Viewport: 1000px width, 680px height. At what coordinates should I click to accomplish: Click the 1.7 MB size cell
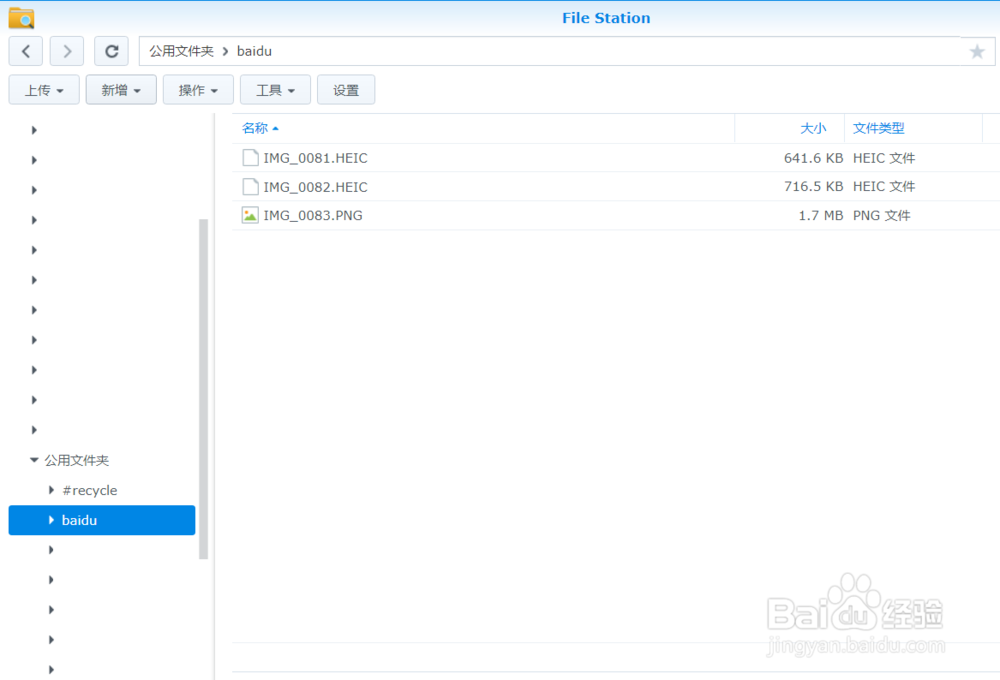(821, 216)
